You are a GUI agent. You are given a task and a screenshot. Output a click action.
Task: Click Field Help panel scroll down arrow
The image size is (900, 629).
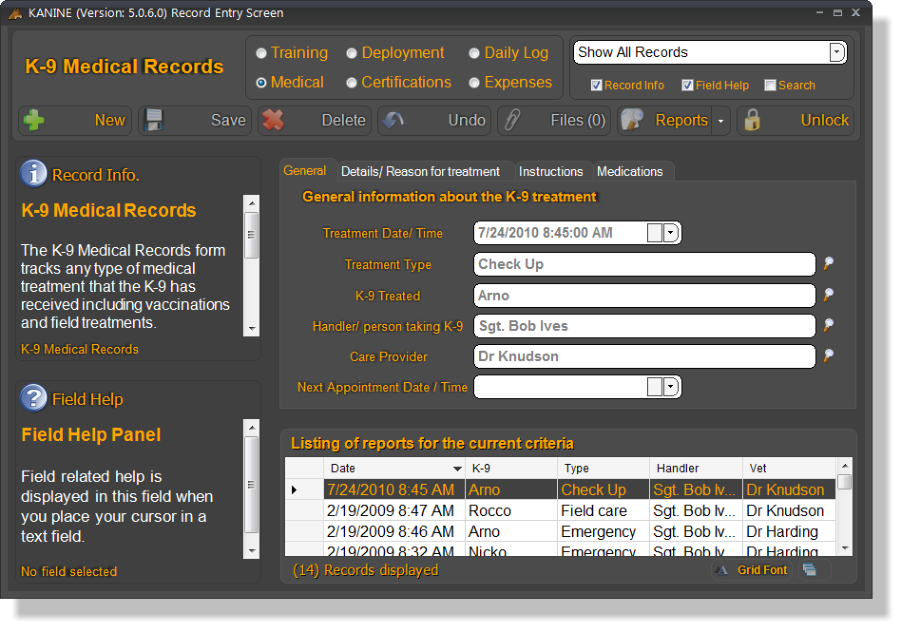point(251,551)
